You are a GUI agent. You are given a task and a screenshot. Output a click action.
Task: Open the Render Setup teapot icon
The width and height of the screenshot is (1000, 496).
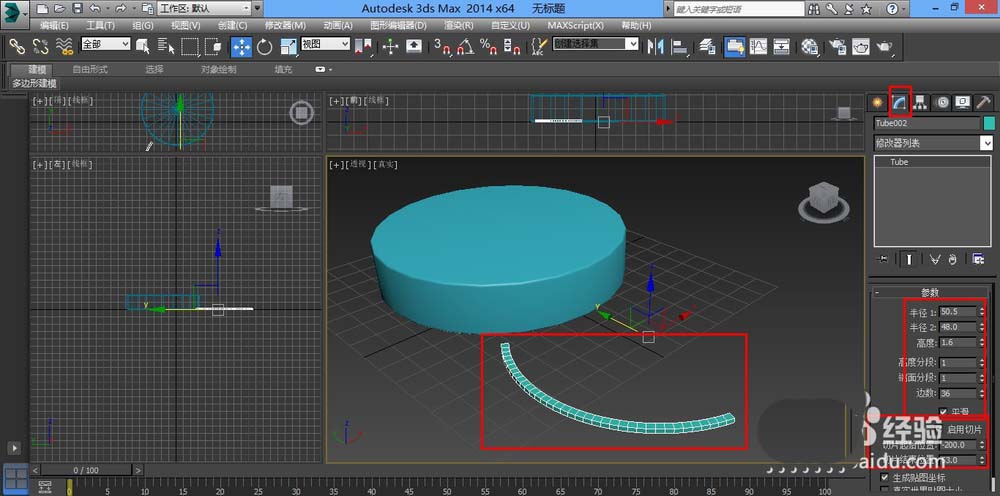(837, 47)
